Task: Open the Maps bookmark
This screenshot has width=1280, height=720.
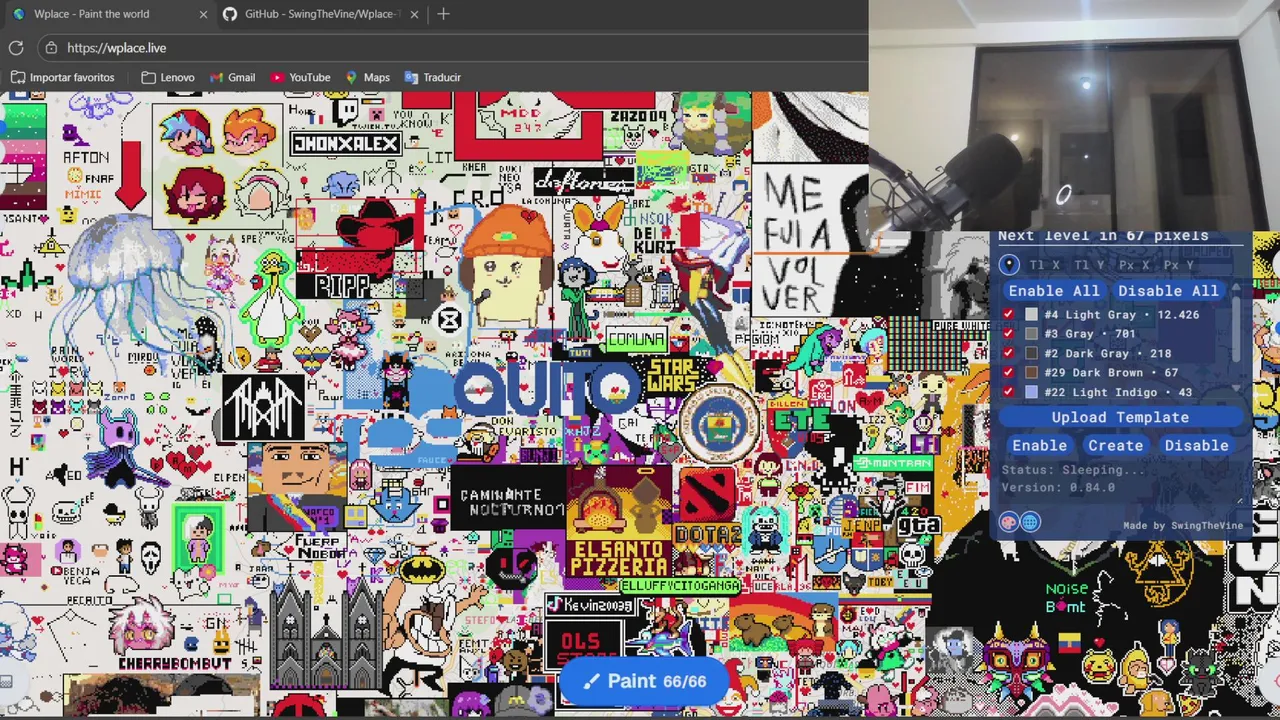Action: click(367, 77)
